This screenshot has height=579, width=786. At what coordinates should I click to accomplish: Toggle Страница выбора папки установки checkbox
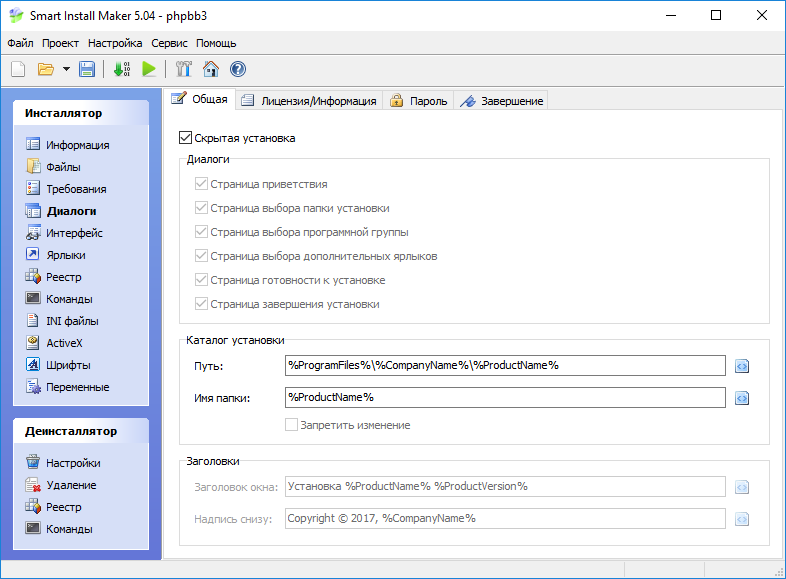201,208
